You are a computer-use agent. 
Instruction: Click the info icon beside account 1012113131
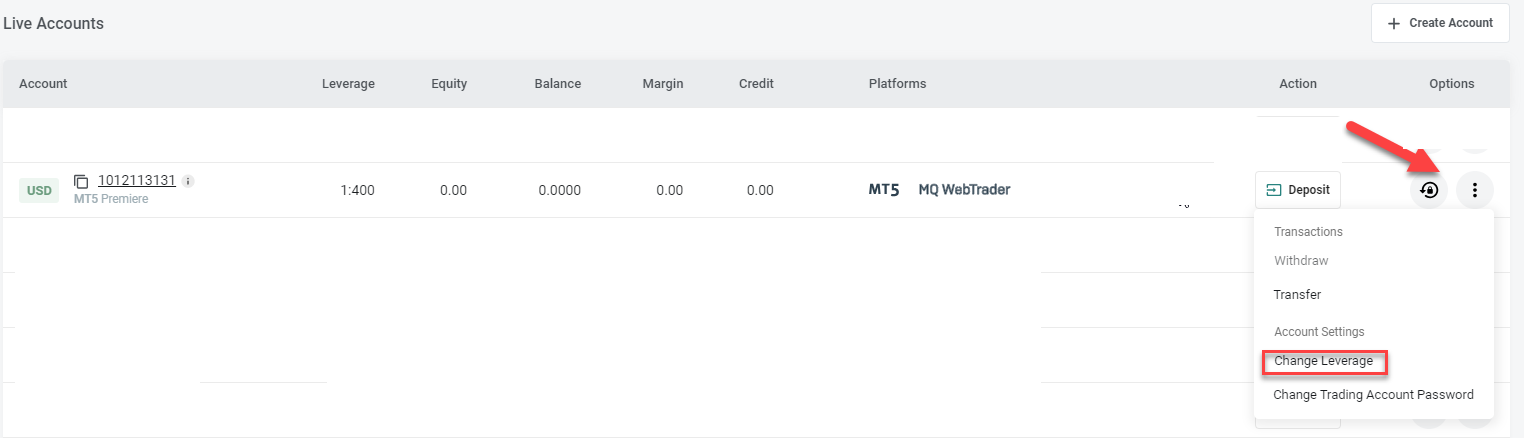pyautogui.click(x=188, y=181)
